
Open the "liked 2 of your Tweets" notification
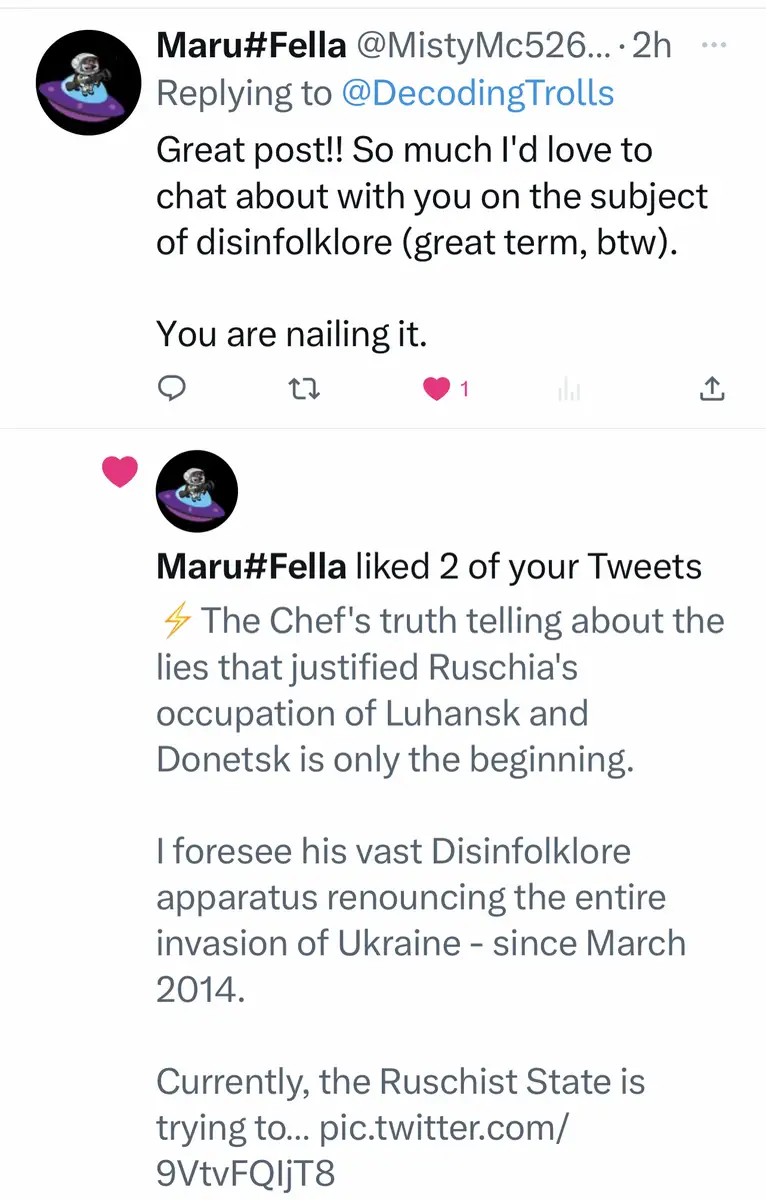pos(528,567)
